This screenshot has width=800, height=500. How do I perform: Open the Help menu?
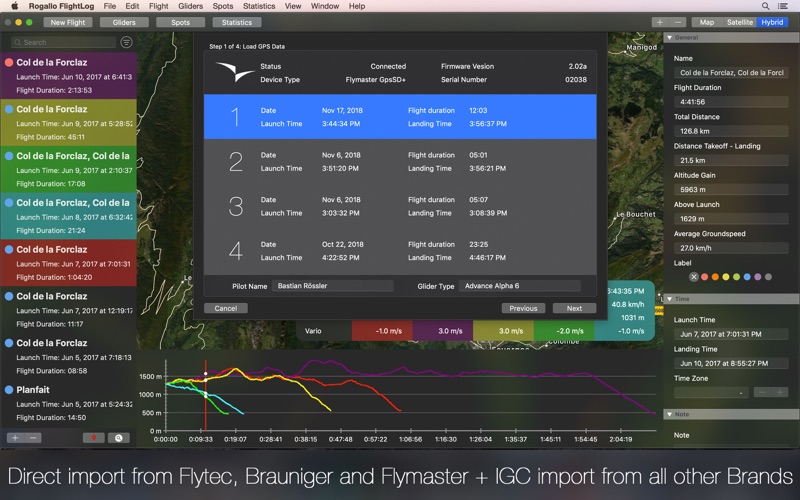[x=357, y=6]
